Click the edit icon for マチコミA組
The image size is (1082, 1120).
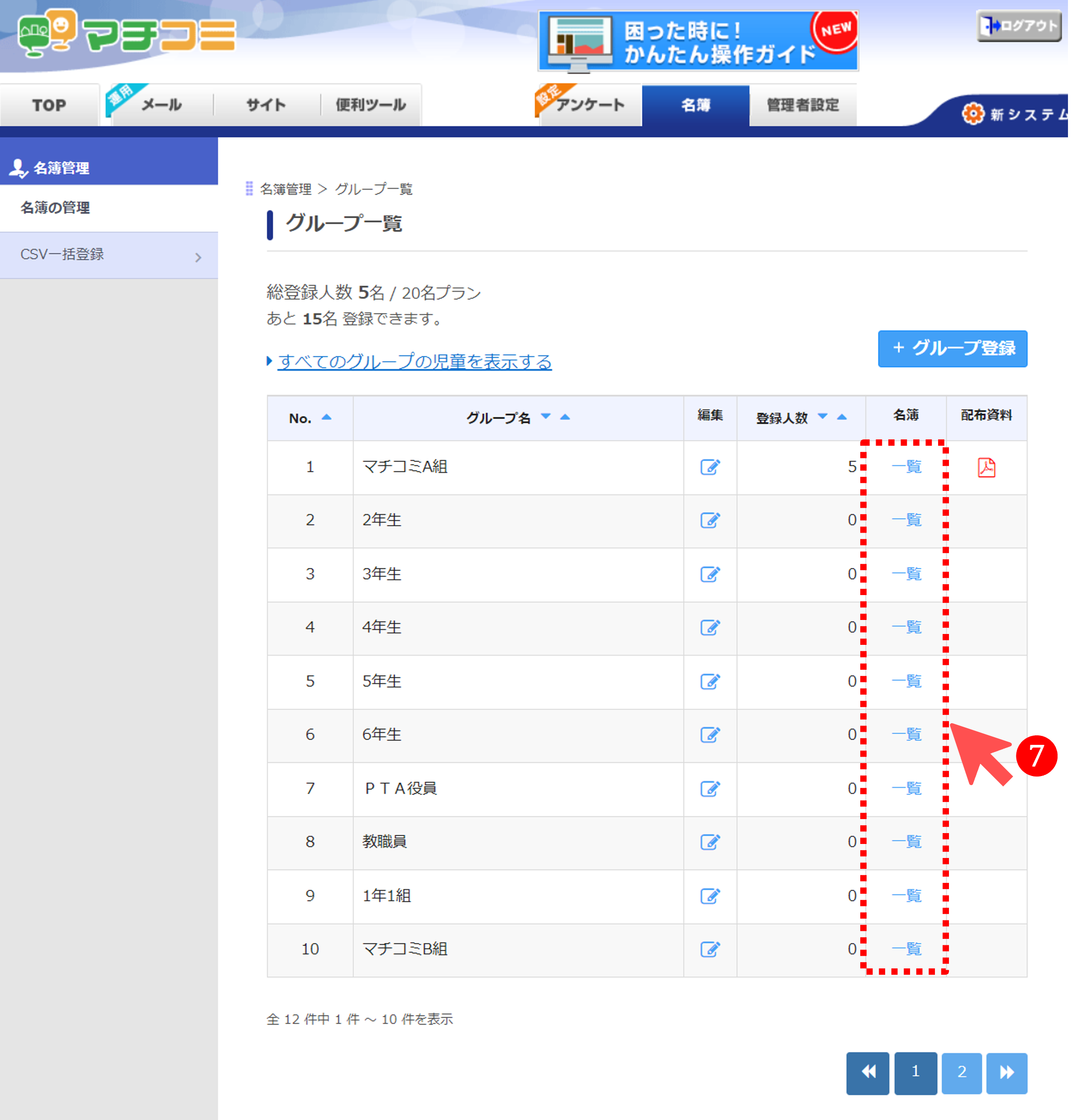[x=710, y=467]
